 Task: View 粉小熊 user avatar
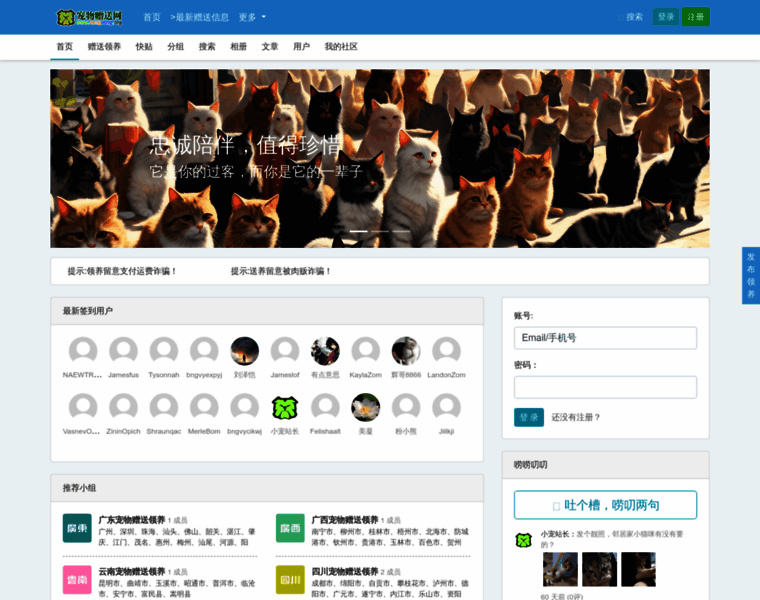tap(406, 408)
